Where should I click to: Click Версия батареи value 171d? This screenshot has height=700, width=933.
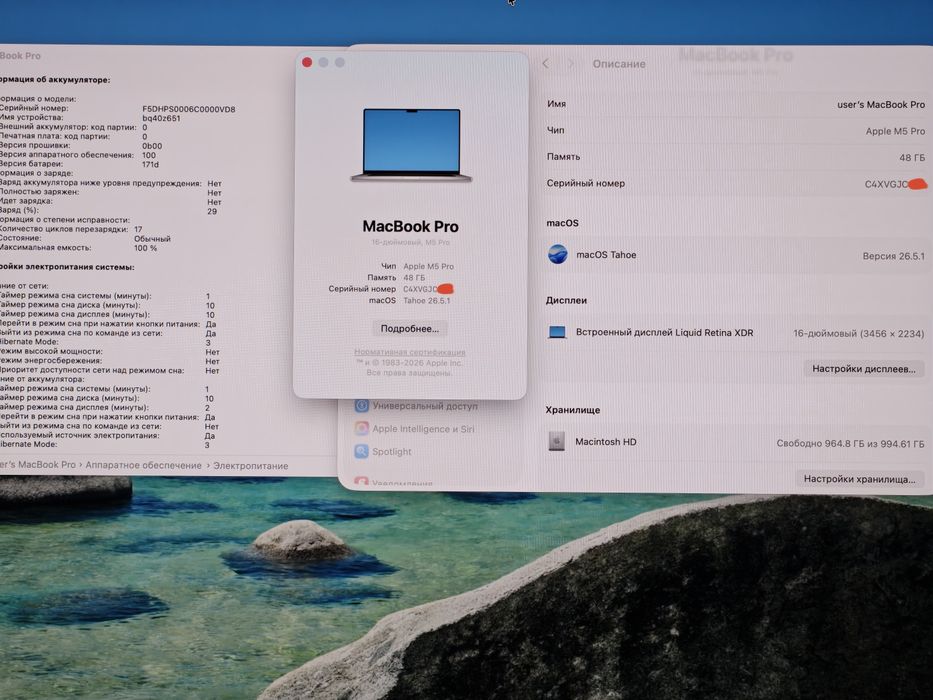(x=151, y=164)
